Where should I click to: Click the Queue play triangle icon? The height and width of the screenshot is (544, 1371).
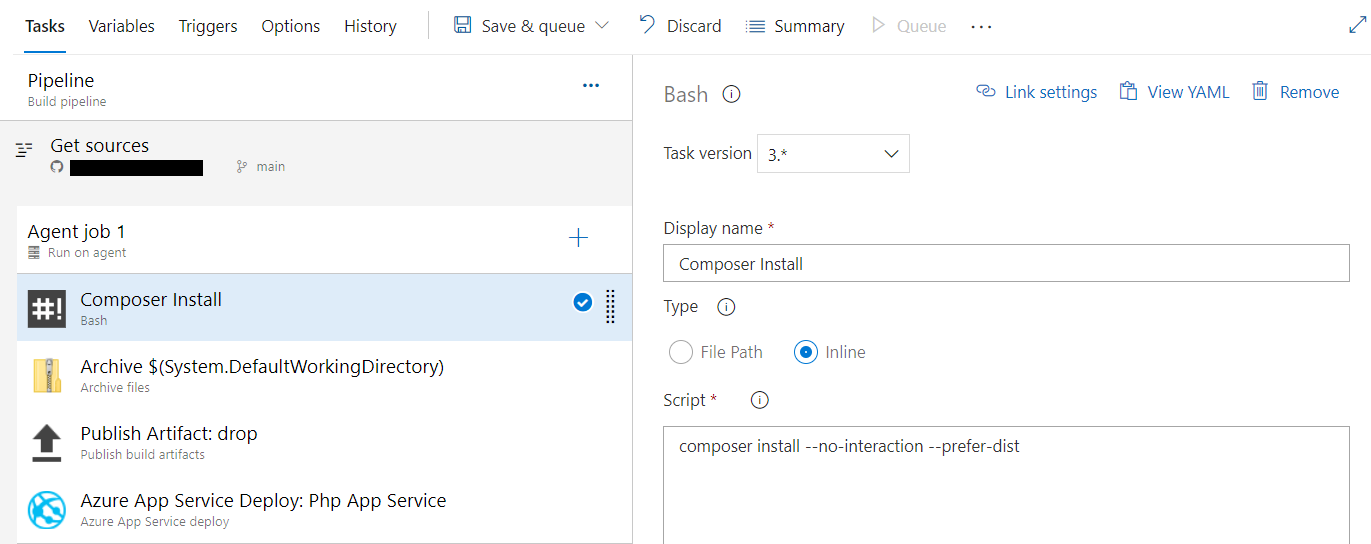(879, 25)
